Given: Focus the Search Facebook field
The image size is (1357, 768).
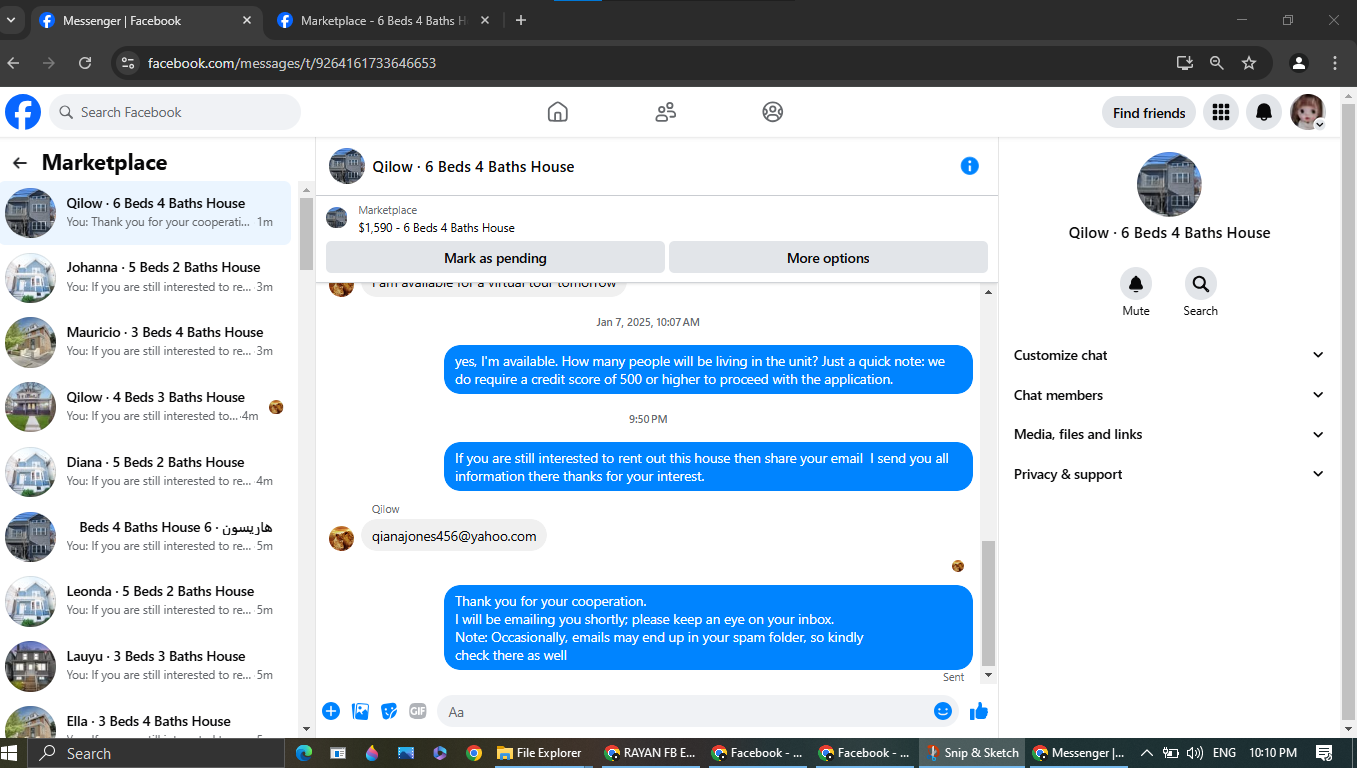Looking at the screenshot, I should (175, 112).
